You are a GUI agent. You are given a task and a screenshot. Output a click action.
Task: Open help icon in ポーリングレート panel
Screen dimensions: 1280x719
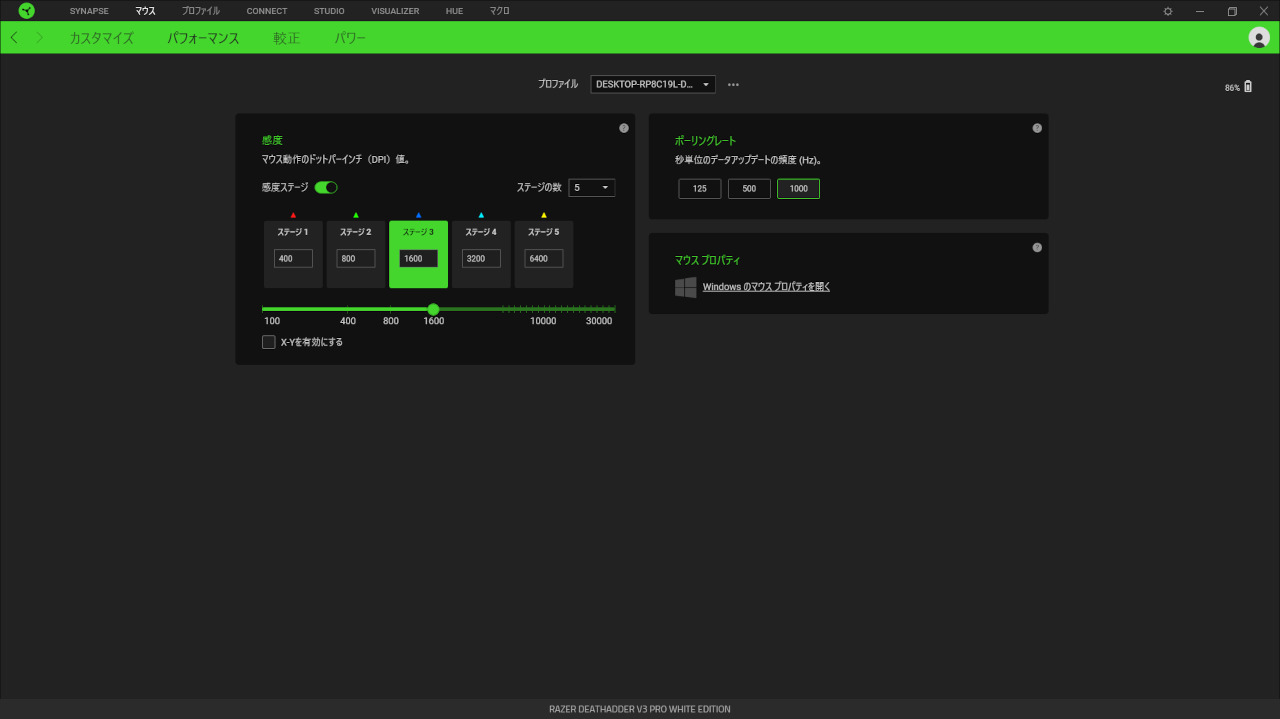(1037, 128)
